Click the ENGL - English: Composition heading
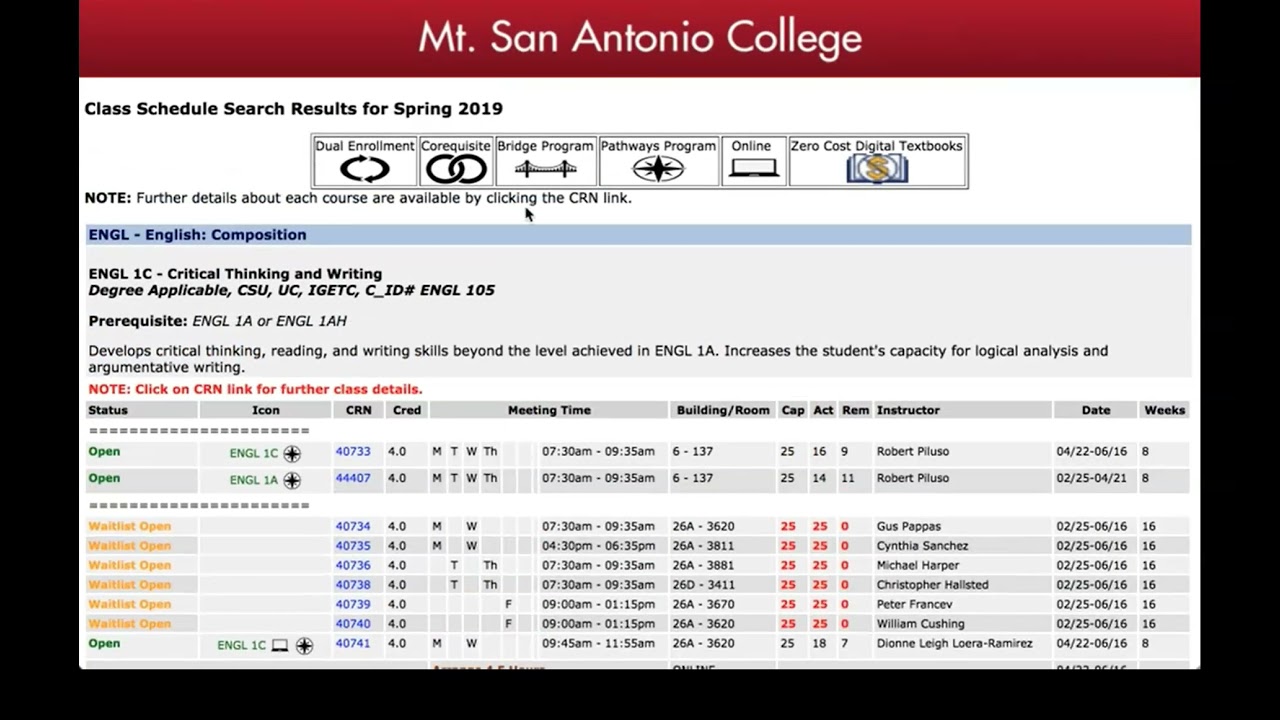 [197, 235]
